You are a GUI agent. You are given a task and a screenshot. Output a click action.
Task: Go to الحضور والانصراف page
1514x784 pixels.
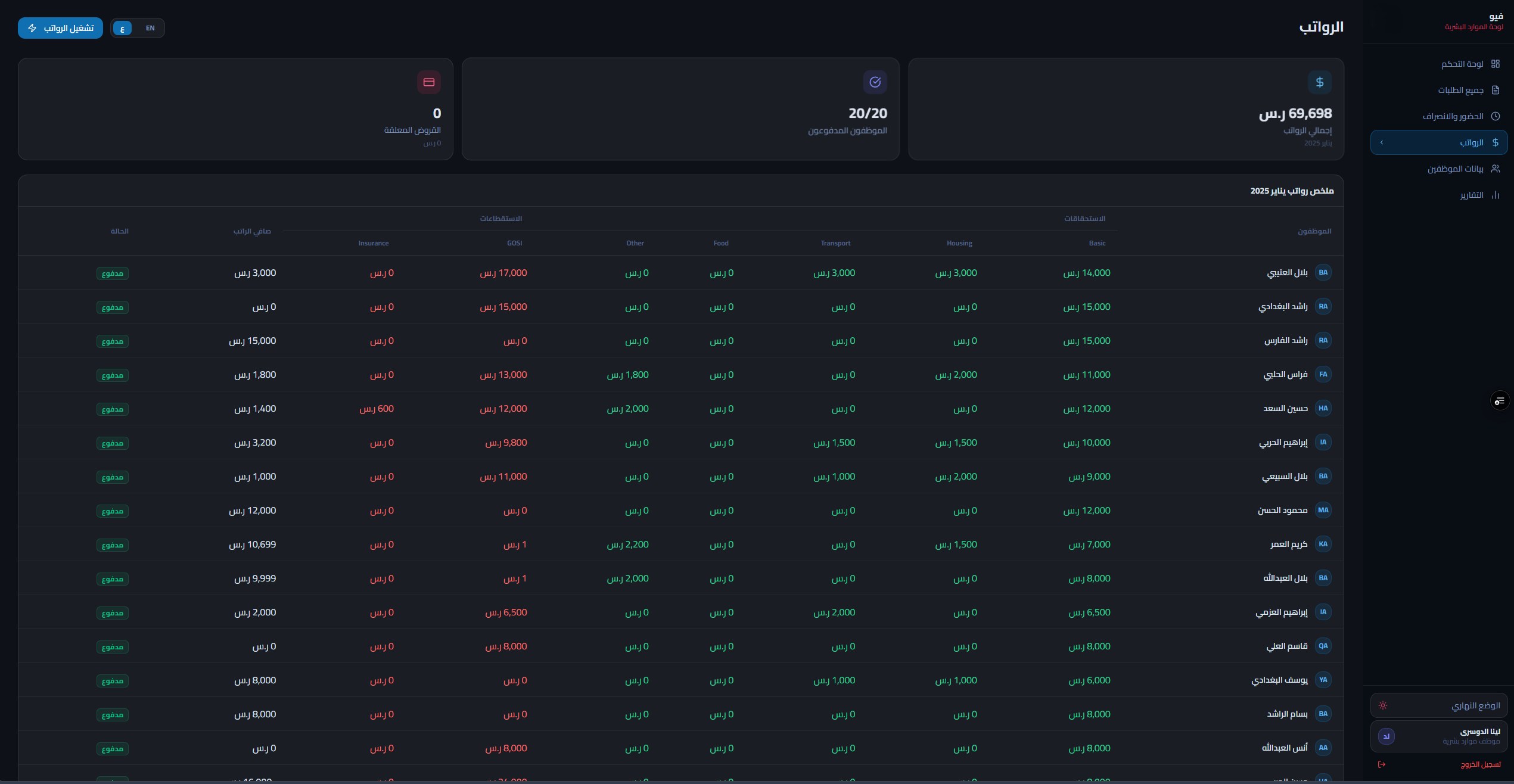(1439, 116)
